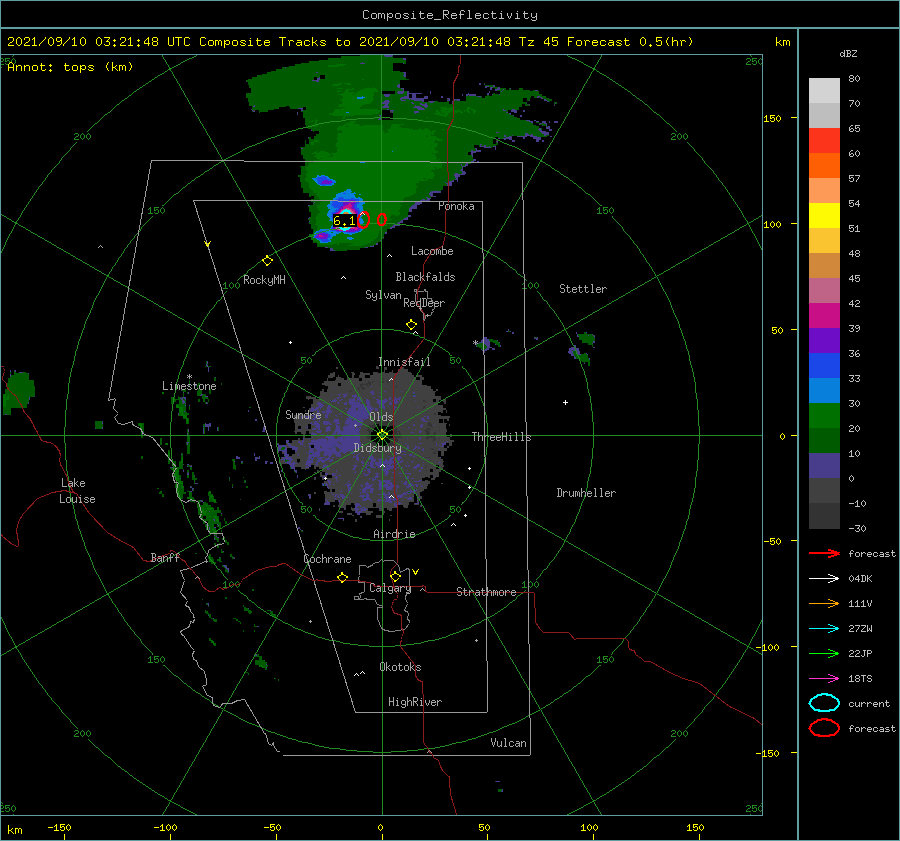Click the cyan 27ZW arrow legend icon
This screenshot has height=841, width=900.
824,629
